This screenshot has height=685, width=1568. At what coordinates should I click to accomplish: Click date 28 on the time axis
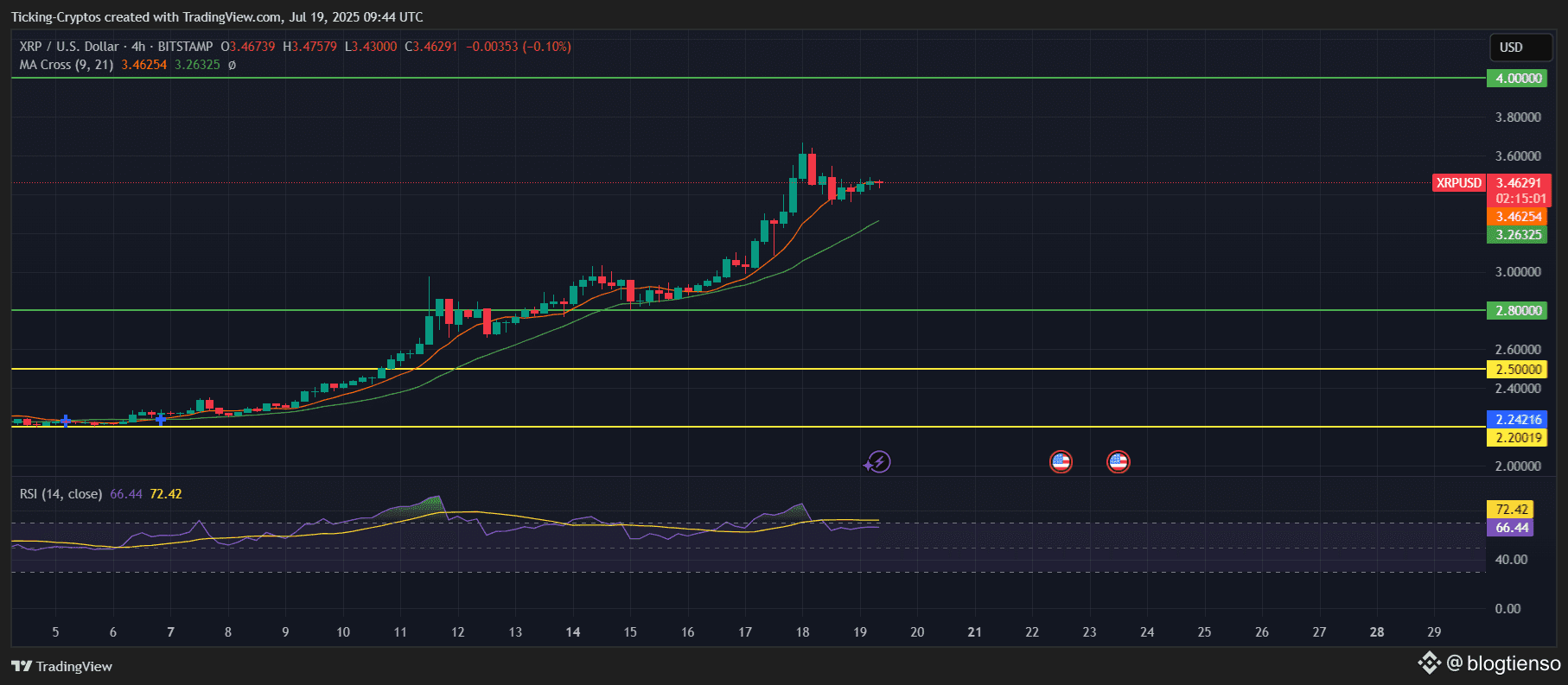pyautogui.click(x=1377, y=632)
